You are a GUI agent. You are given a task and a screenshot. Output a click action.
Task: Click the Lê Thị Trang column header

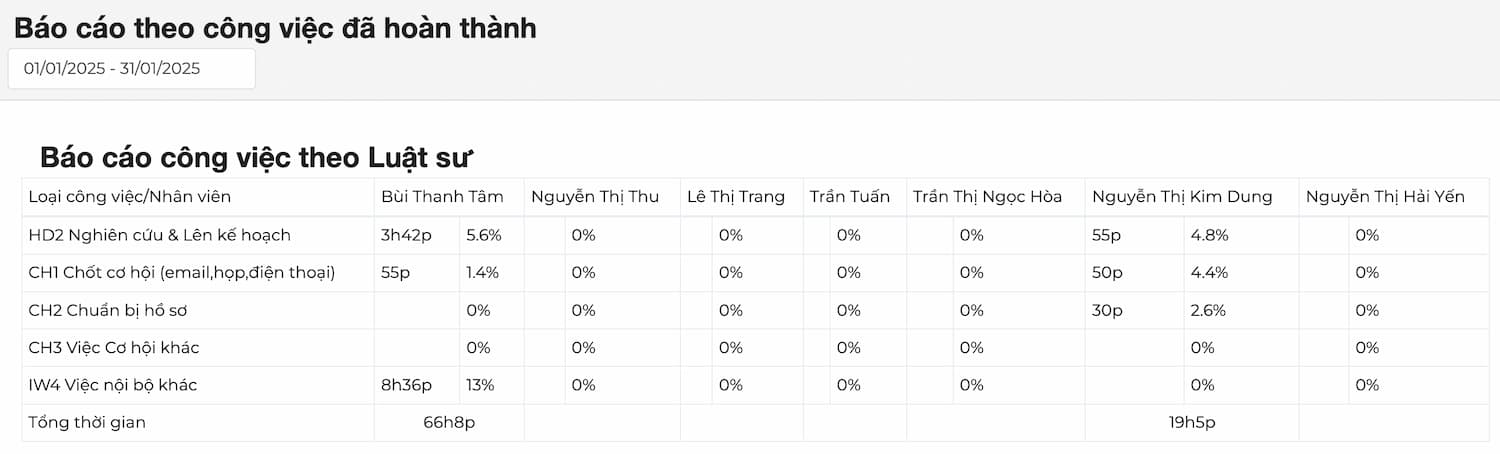click(736, 197)
